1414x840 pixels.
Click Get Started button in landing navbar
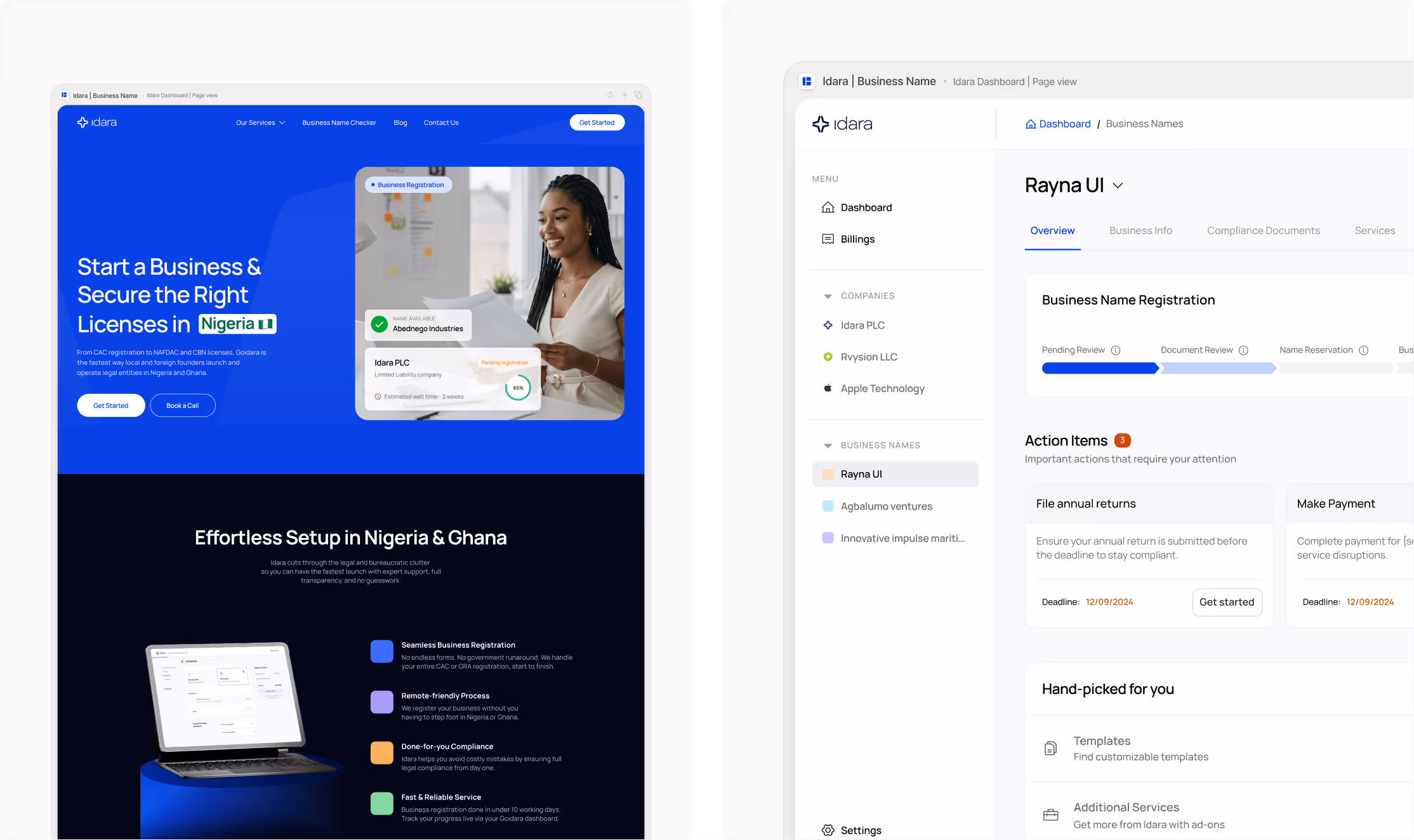pos(597,122)
